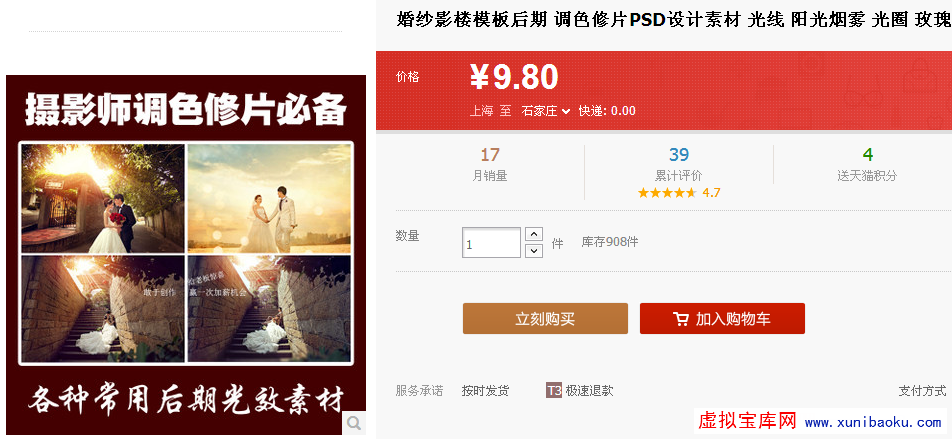Click the quantity input field
The height and width of the screenshot is (439, 952).
tap(491, 243)
